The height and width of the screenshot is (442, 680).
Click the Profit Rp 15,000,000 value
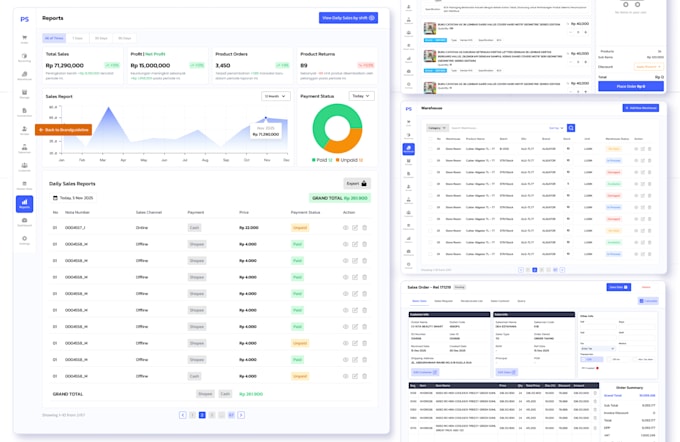150,65
